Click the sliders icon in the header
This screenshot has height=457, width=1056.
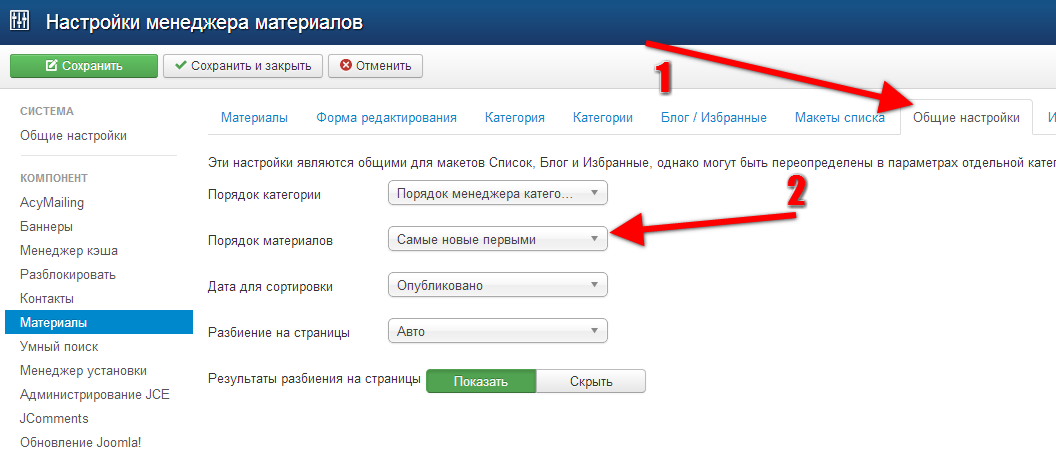click(x=20, y=21)
